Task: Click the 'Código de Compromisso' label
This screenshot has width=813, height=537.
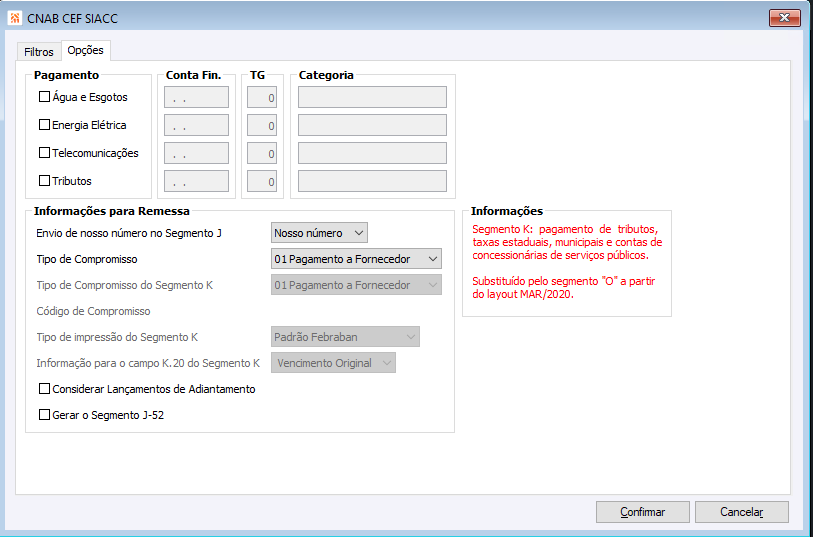Action: tap(93, 311)
